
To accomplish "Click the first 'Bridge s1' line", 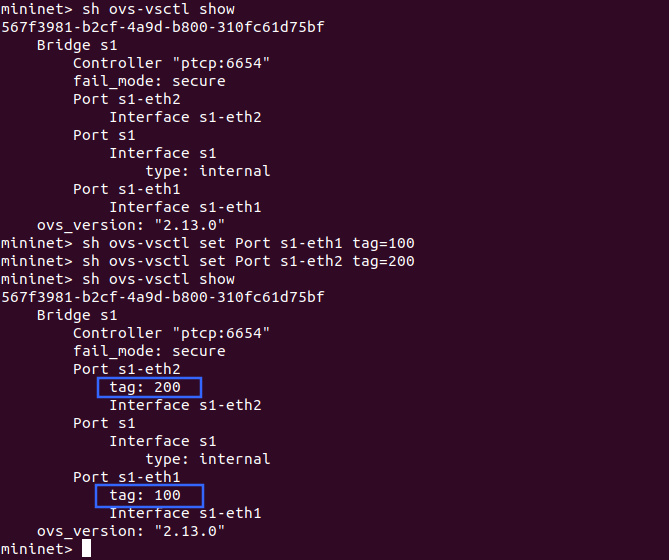I will coord(77,45).
